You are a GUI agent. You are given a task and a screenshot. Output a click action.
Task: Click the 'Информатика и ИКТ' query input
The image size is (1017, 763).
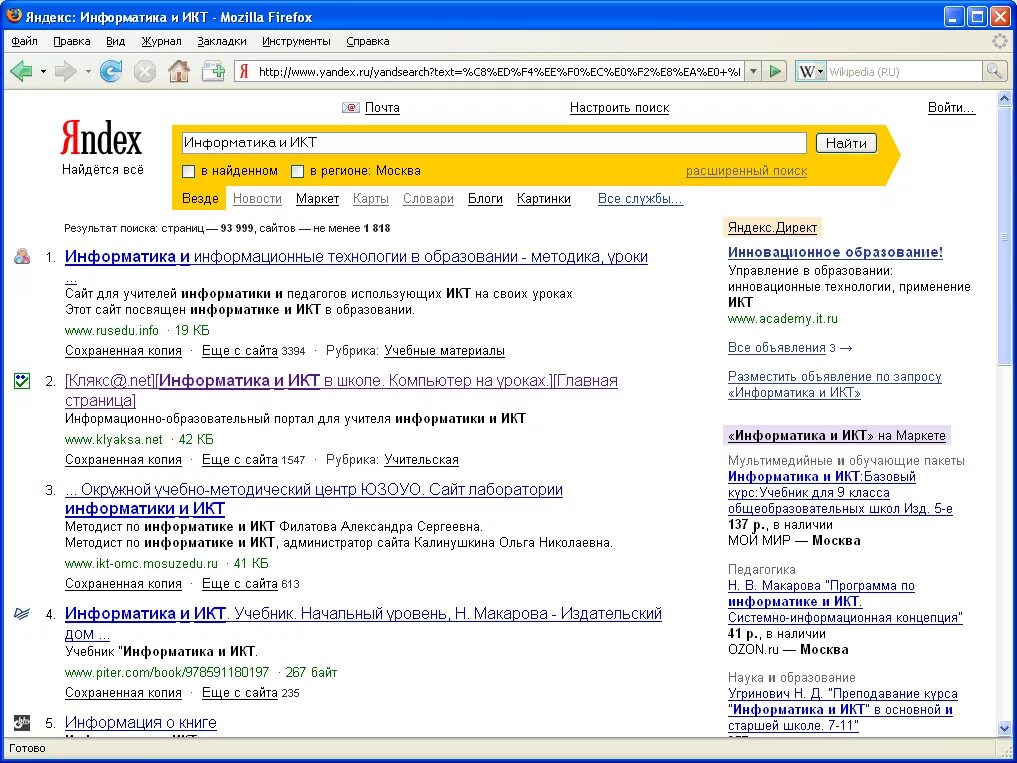coord(494,143)
